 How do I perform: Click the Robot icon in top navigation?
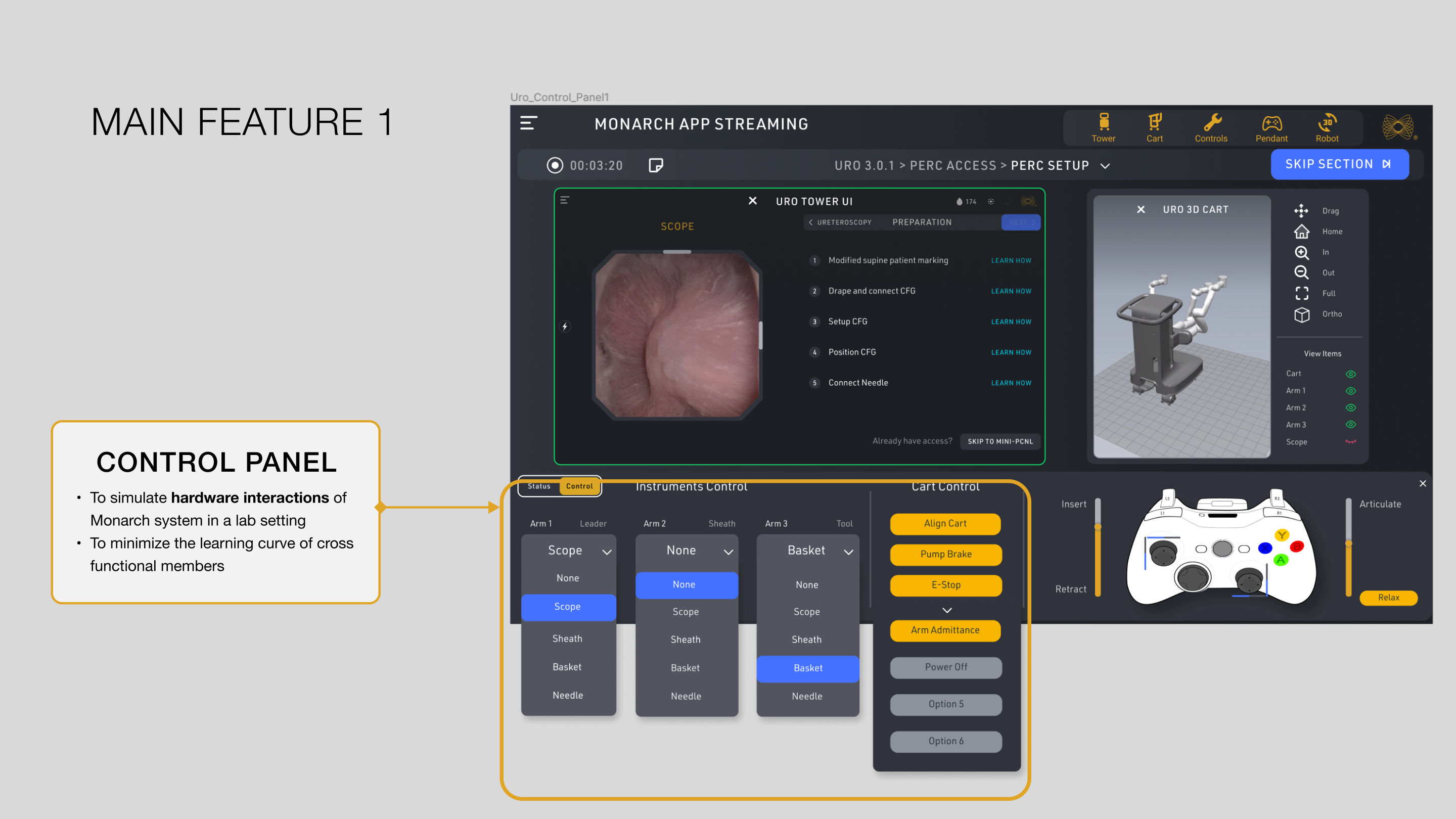tap(1327, 123)
